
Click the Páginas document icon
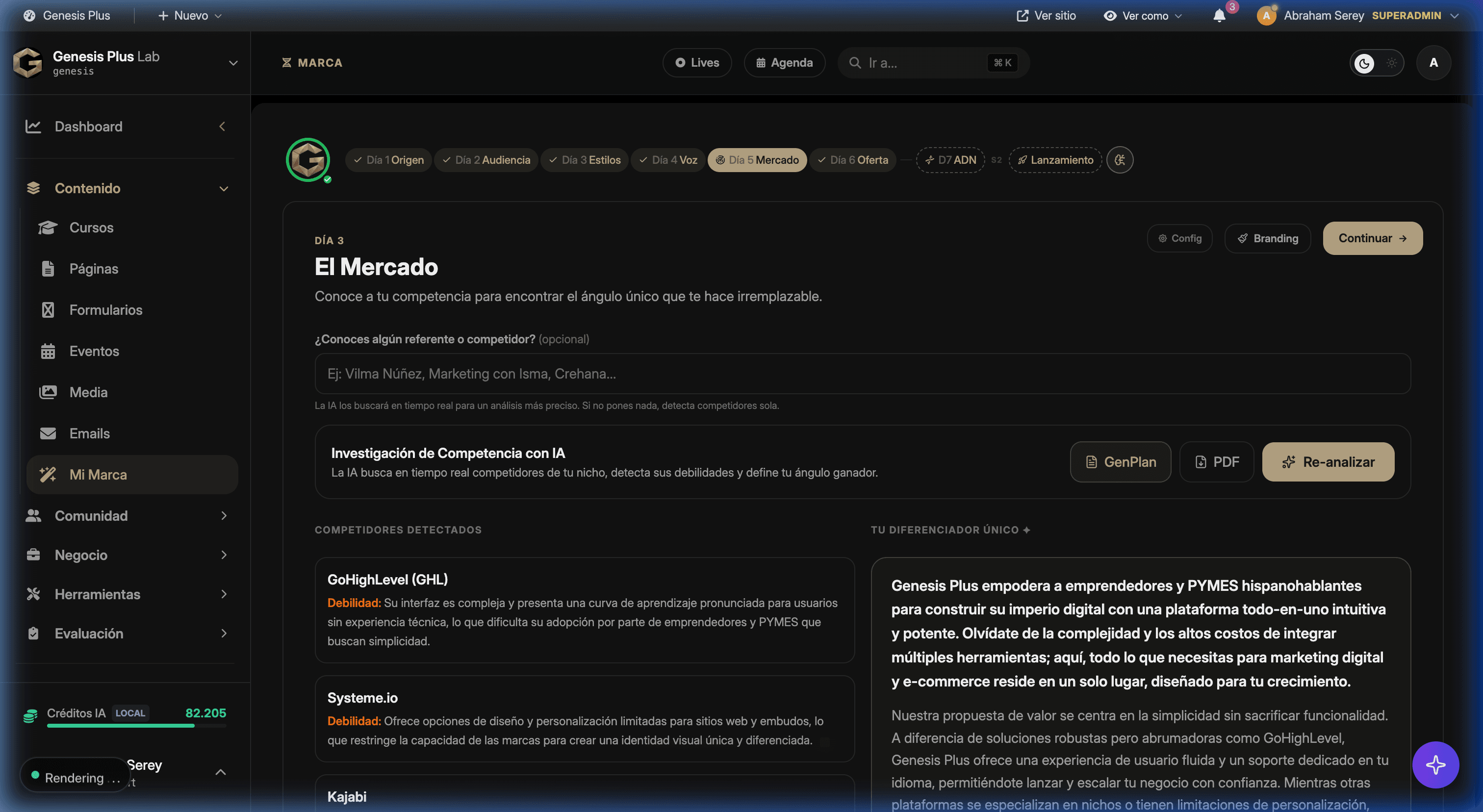48,269
